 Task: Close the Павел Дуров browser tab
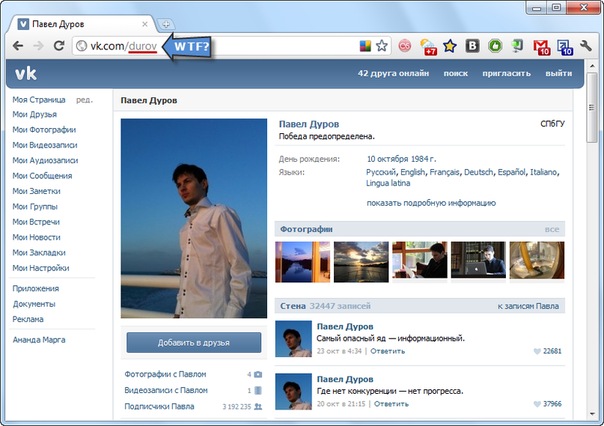pos(145,24)
